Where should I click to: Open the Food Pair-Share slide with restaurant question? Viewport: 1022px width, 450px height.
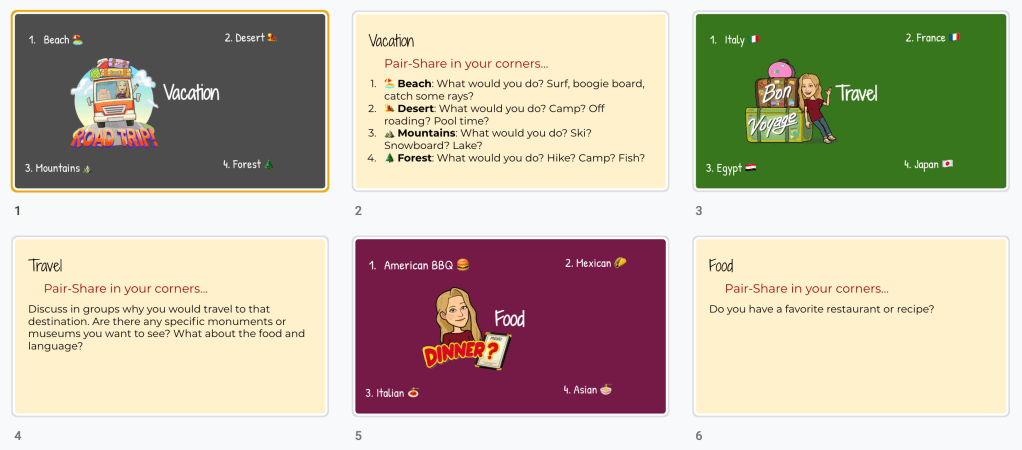click(851, 326)
